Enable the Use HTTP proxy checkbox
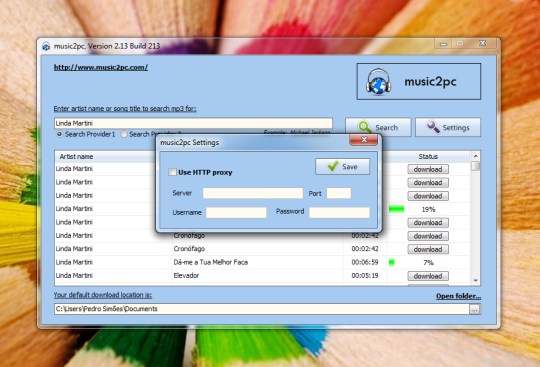Image resolution: width=540 pixels, height=367 pixels. 172,172
